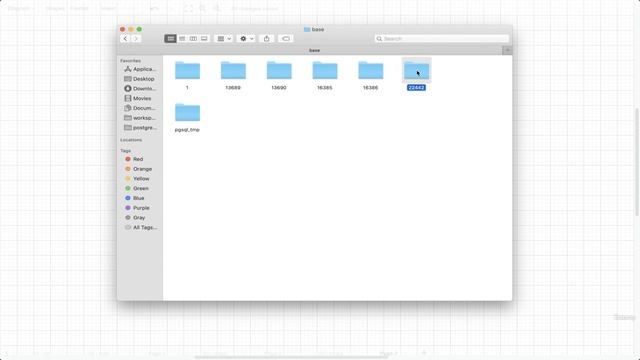Open the postgres folder in sidebar
This screenshot has width=640, height=360.
click(140, 128)
